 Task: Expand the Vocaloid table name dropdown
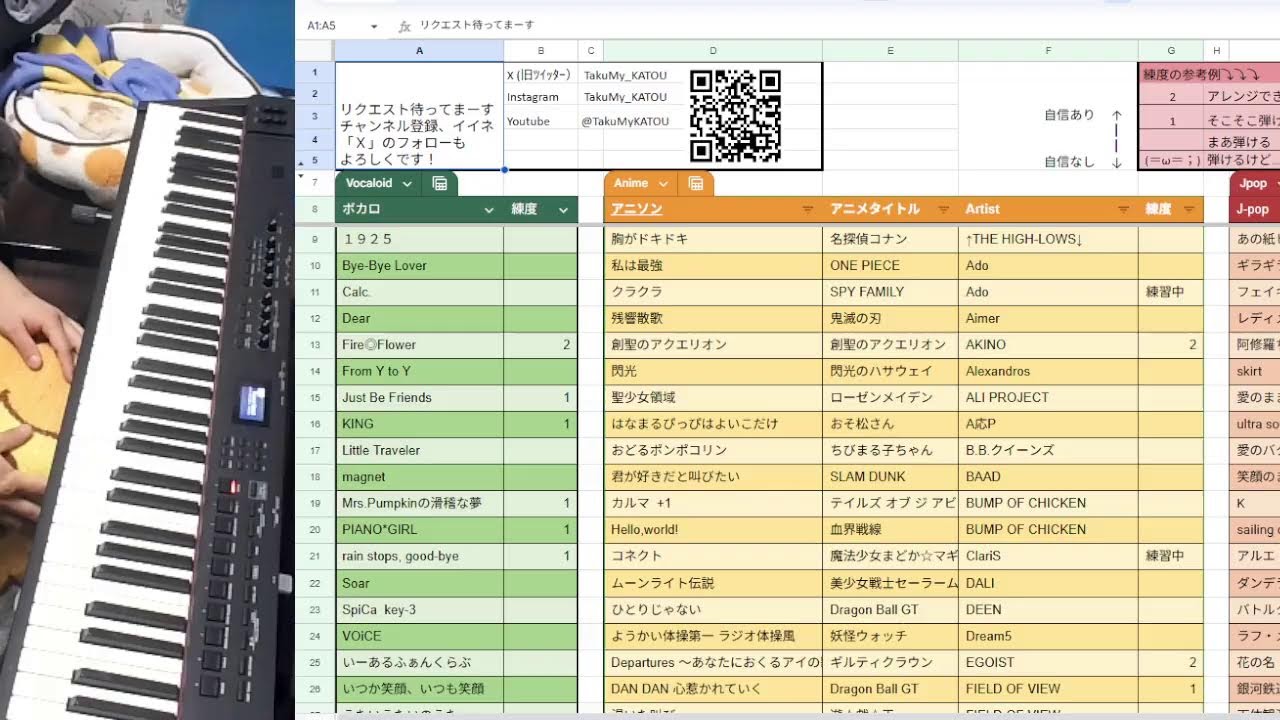coord(407,184)
